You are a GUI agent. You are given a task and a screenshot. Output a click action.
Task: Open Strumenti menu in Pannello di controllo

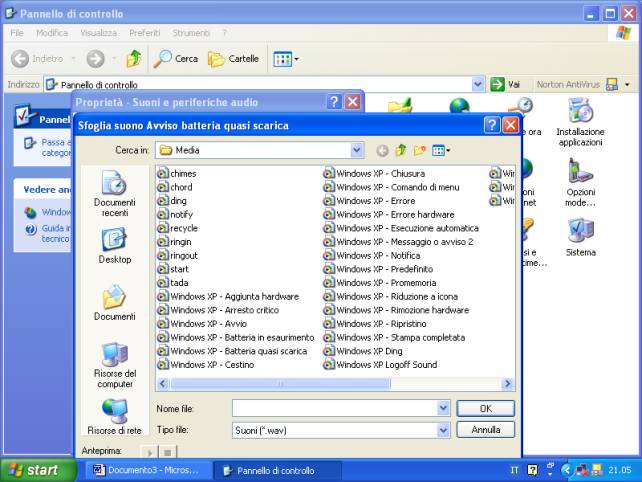(191, 33)
